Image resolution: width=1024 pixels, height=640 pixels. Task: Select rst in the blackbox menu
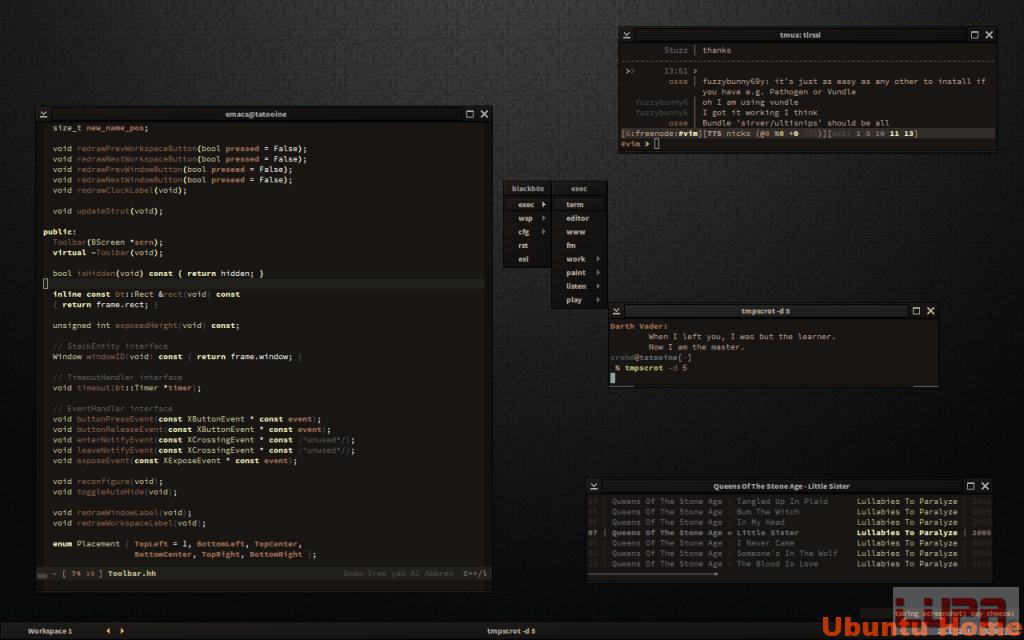pyautogui.click(x=524, y=245)
